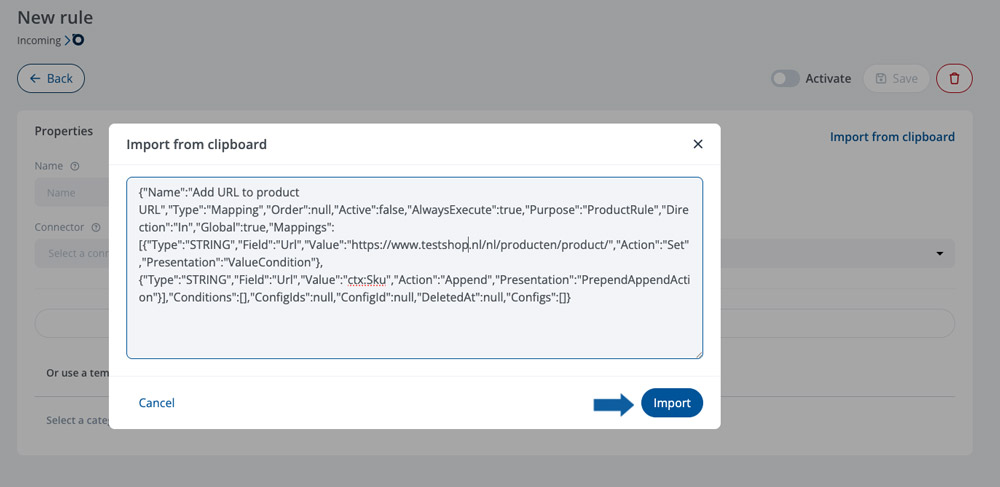
Task: Click the floppy disk icon on Save
Action: (x=881, y=78)
